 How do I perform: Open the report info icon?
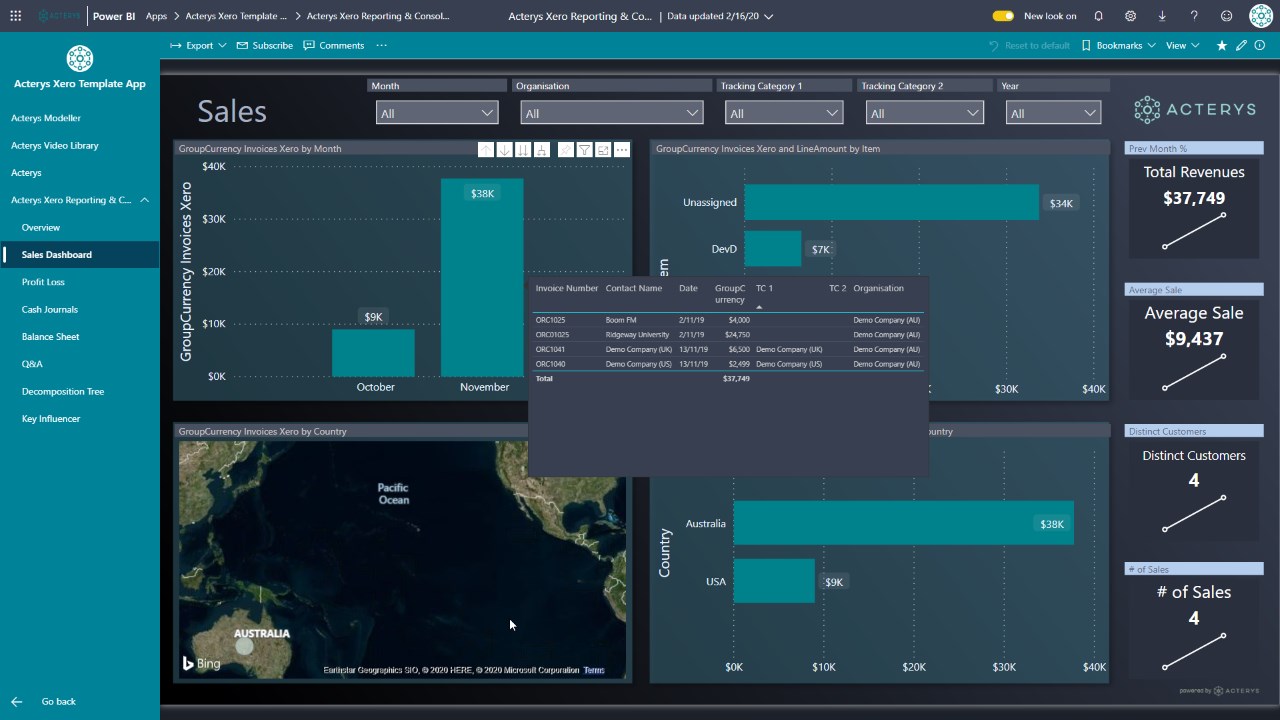pyautogui.click(x=1260, y=45)
